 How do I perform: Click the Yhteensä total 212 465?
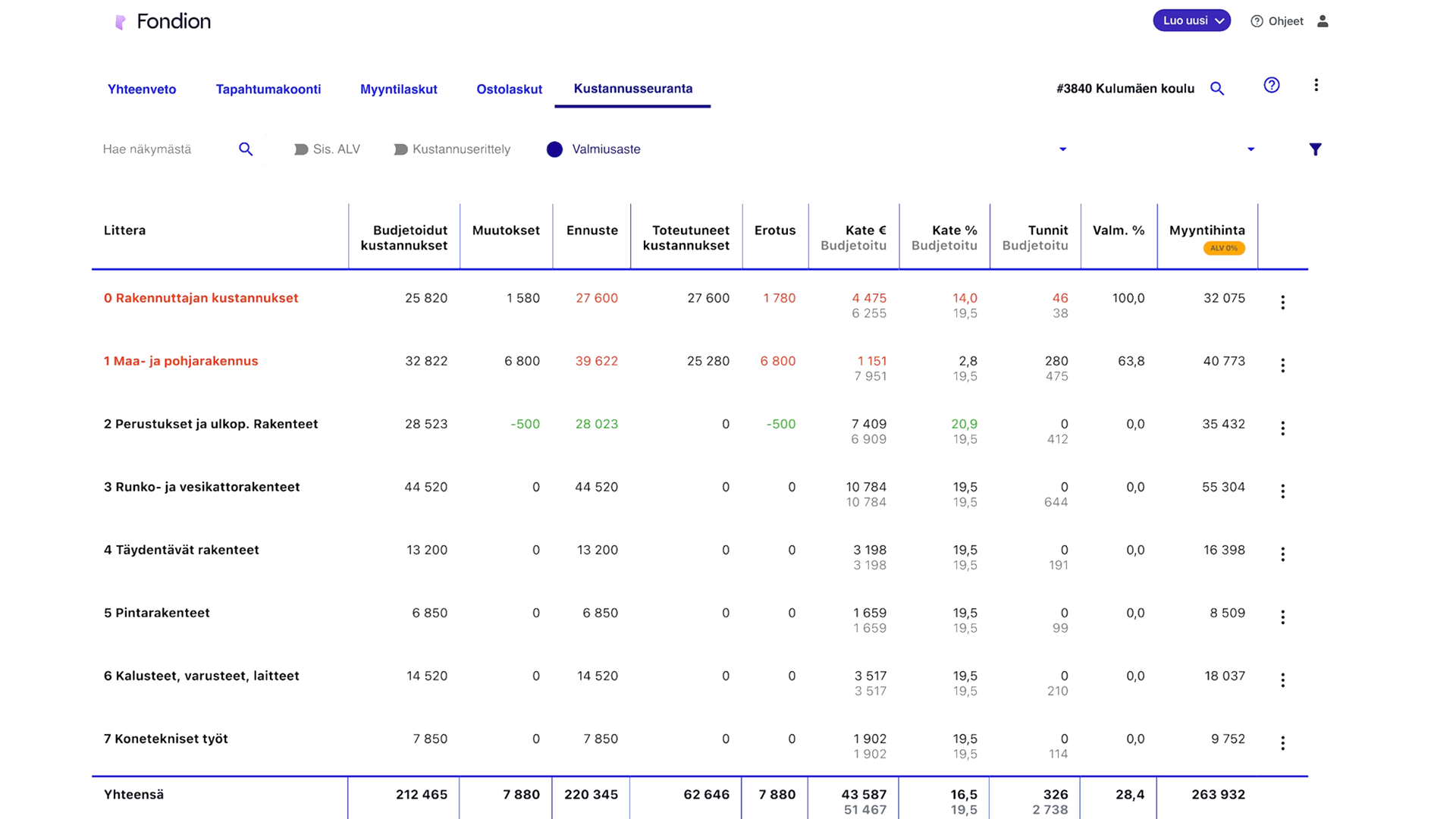422,795
